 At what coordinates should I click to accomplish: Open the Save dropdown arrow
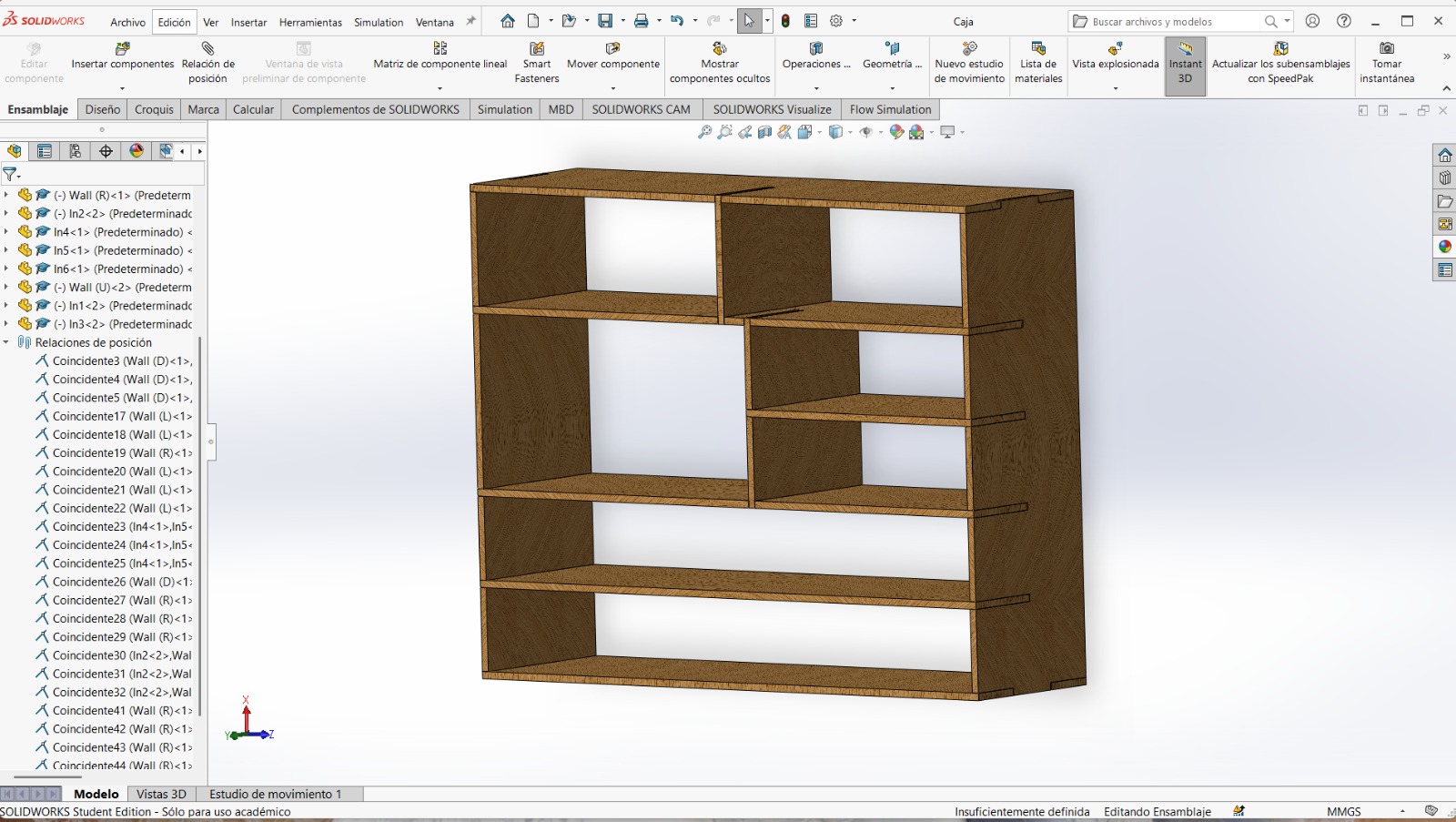tap(622, 21)
